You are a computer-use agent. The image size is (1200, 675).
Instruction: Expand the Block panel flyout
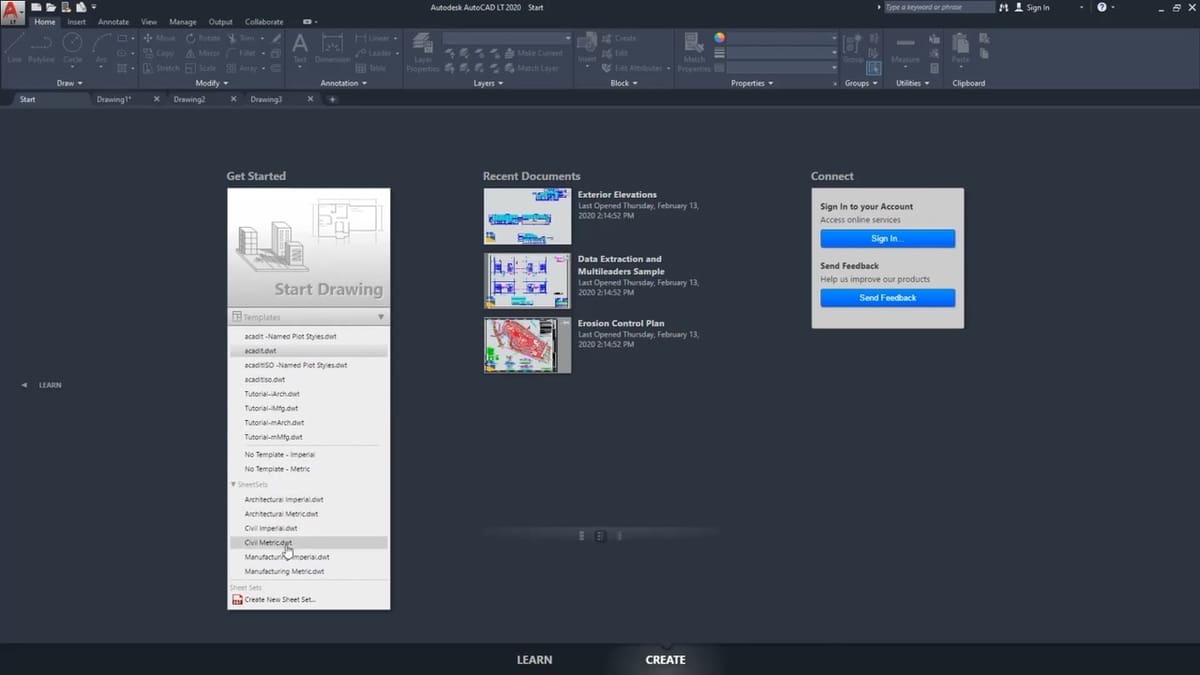tap(624, 83)
